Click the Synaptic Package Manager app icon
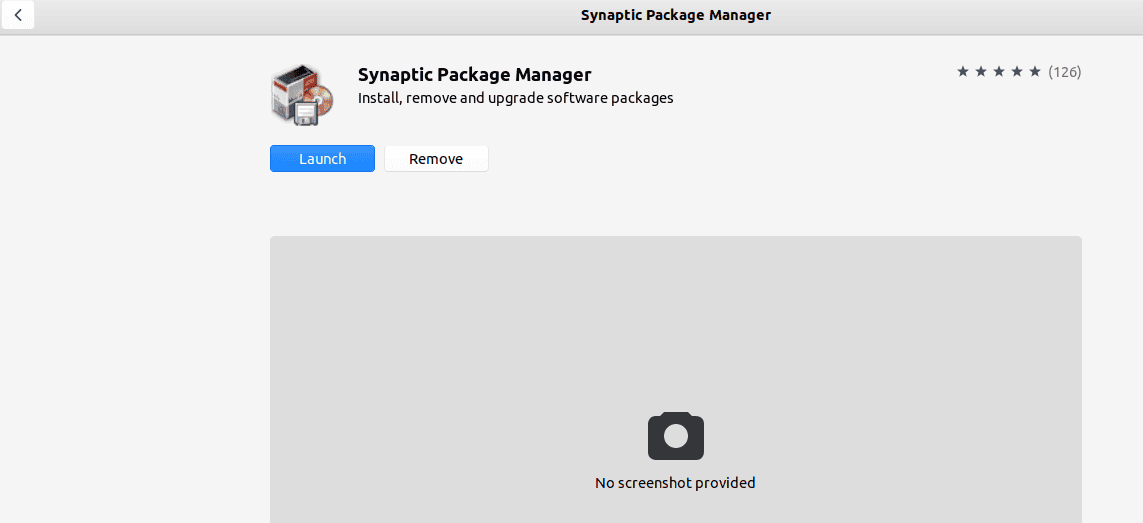The height and width of the screenshot is (523, 1143). pos(296,94)
